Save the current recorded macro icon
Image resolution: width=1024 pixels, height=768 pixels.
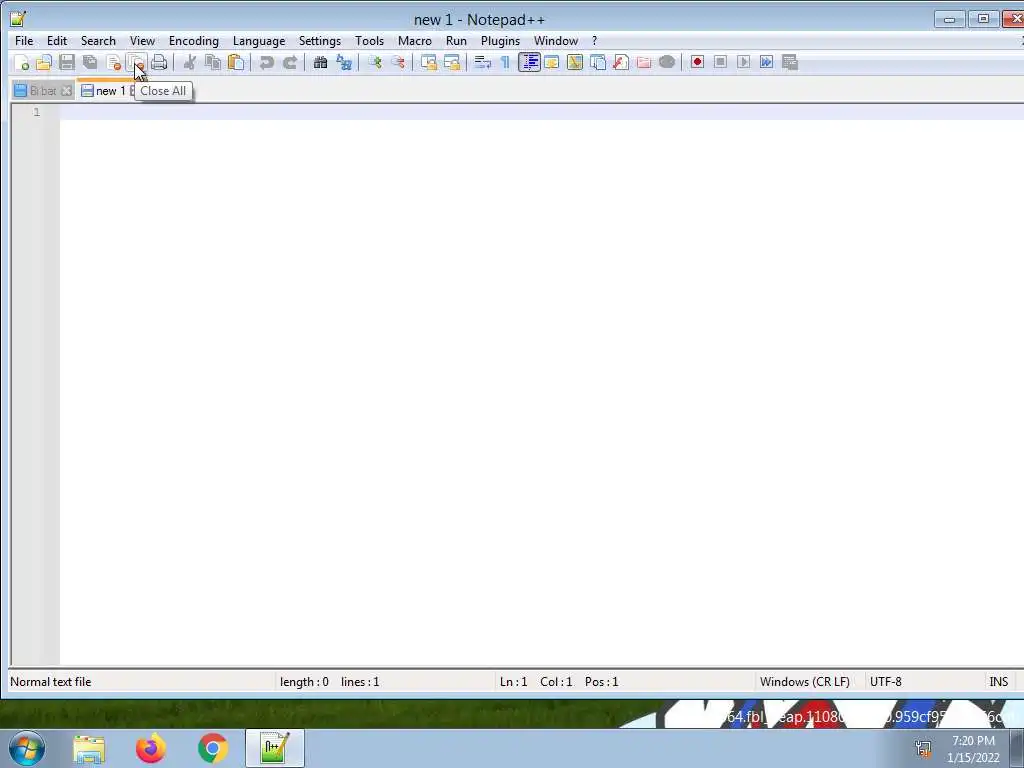click(x=790, y=62)
